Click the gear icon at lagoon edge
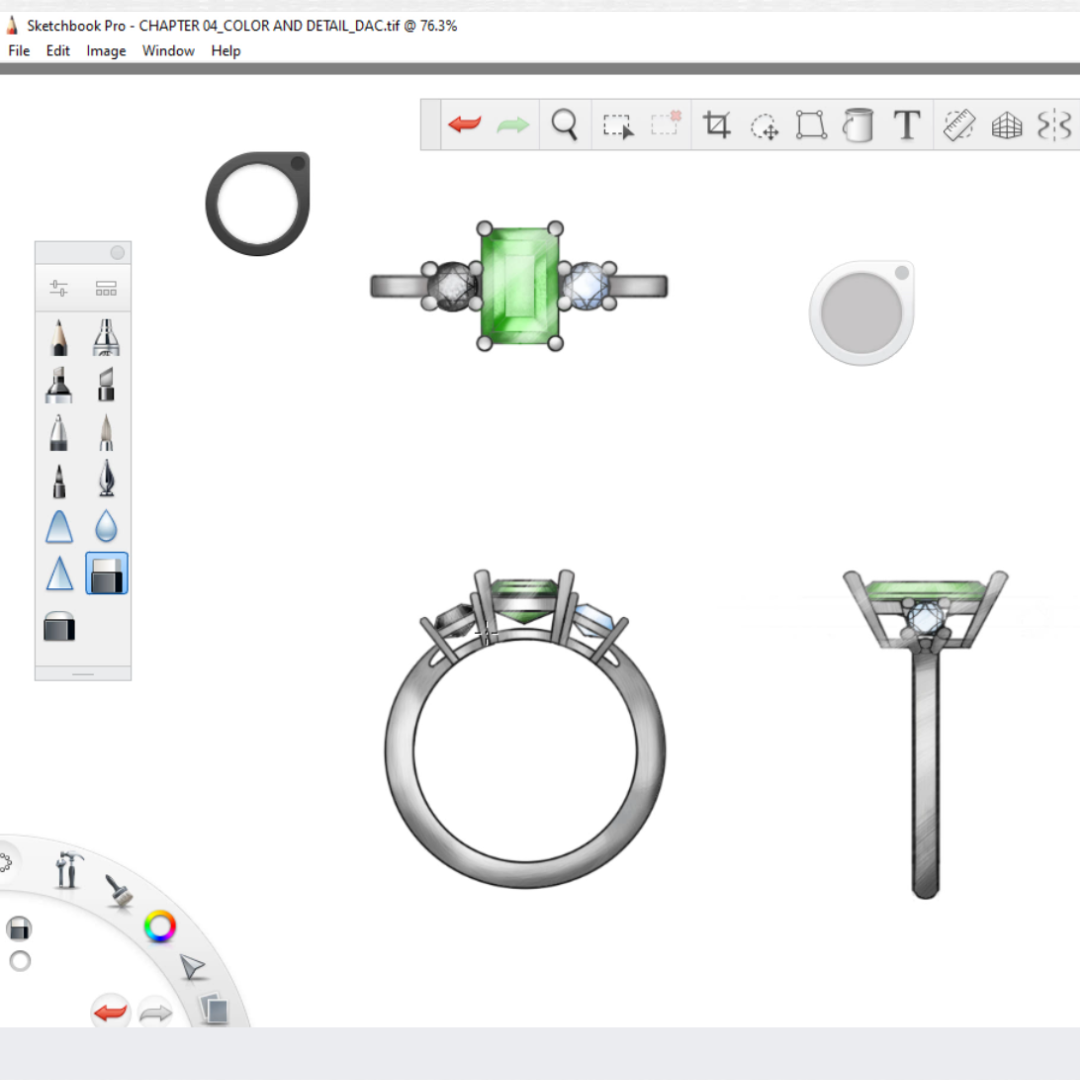 [x=6, y=862]
